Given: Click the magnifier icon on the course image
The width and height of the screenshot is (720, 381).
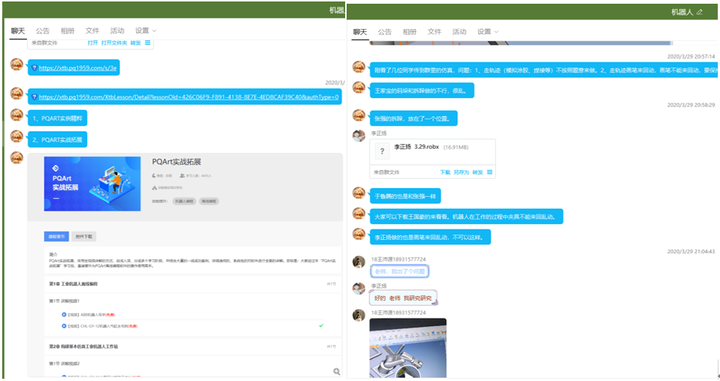Looking at the screenshot, I should pyautogui.click(x=337, y=371).
